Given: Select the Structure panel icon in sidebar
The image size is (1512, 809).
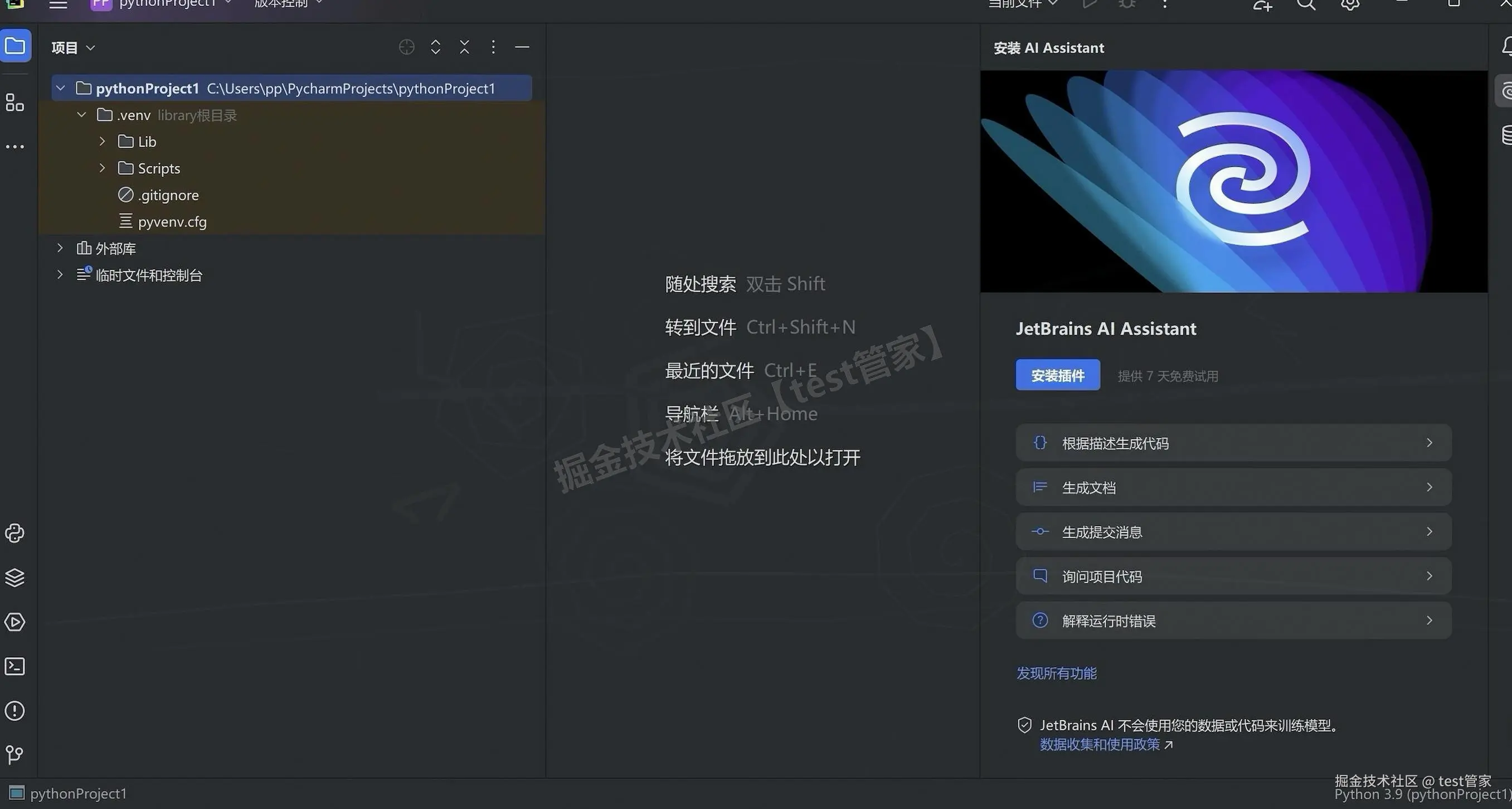Looking at the screenshot, I should pyautogui.click(x=14, y=101).
